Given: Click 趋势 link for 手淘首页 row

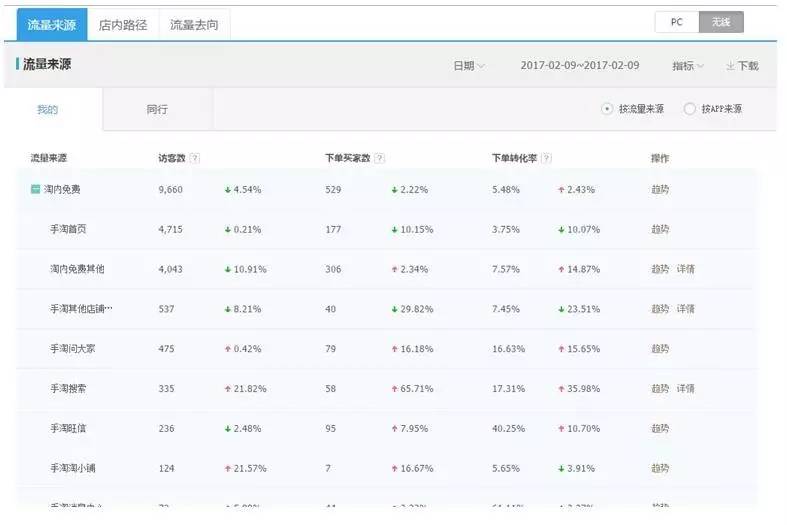Looking at the screenshot, I should [x=660, y=229].
